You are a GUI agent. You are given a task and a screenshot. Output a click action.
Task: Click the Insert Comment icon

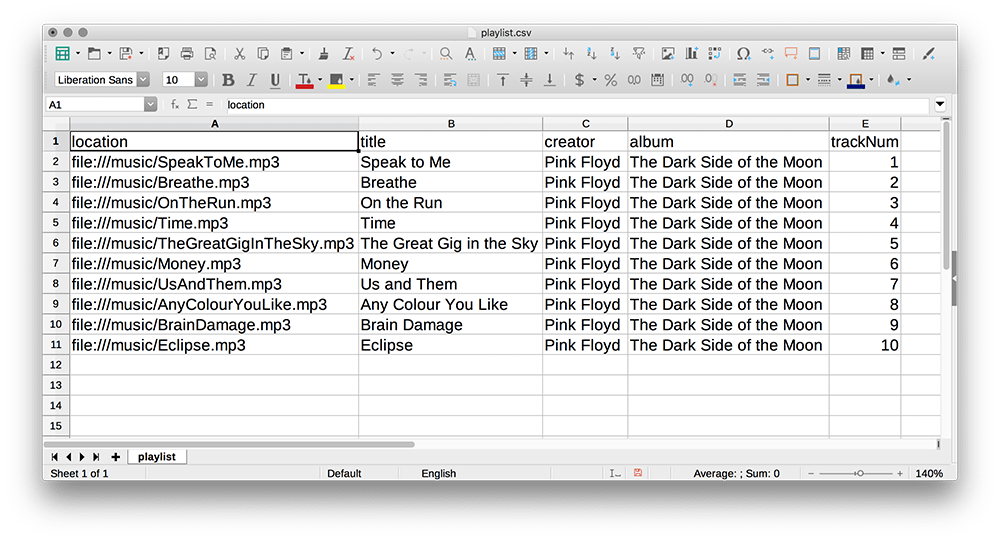791,54
